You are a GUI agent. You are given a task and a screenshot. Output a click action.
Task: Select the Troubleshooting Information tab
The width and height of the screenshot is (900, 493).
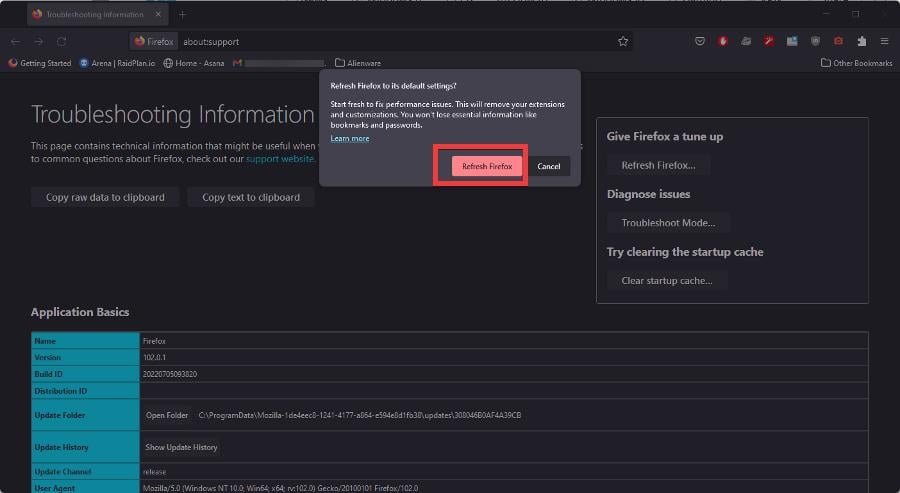tap(95, 14)
